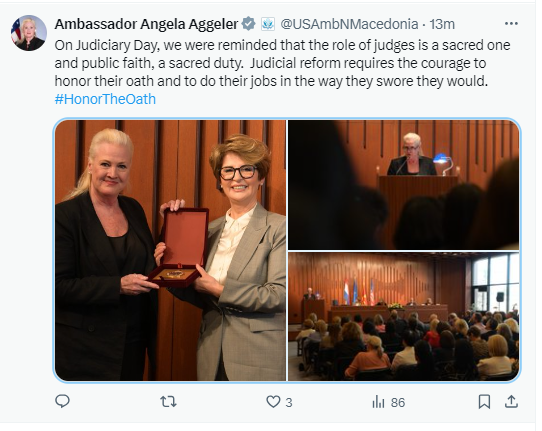This screenshot has width=542, height=431.
Task: Click the @USAmbNMacedonia handle
Action: [349, 24]
